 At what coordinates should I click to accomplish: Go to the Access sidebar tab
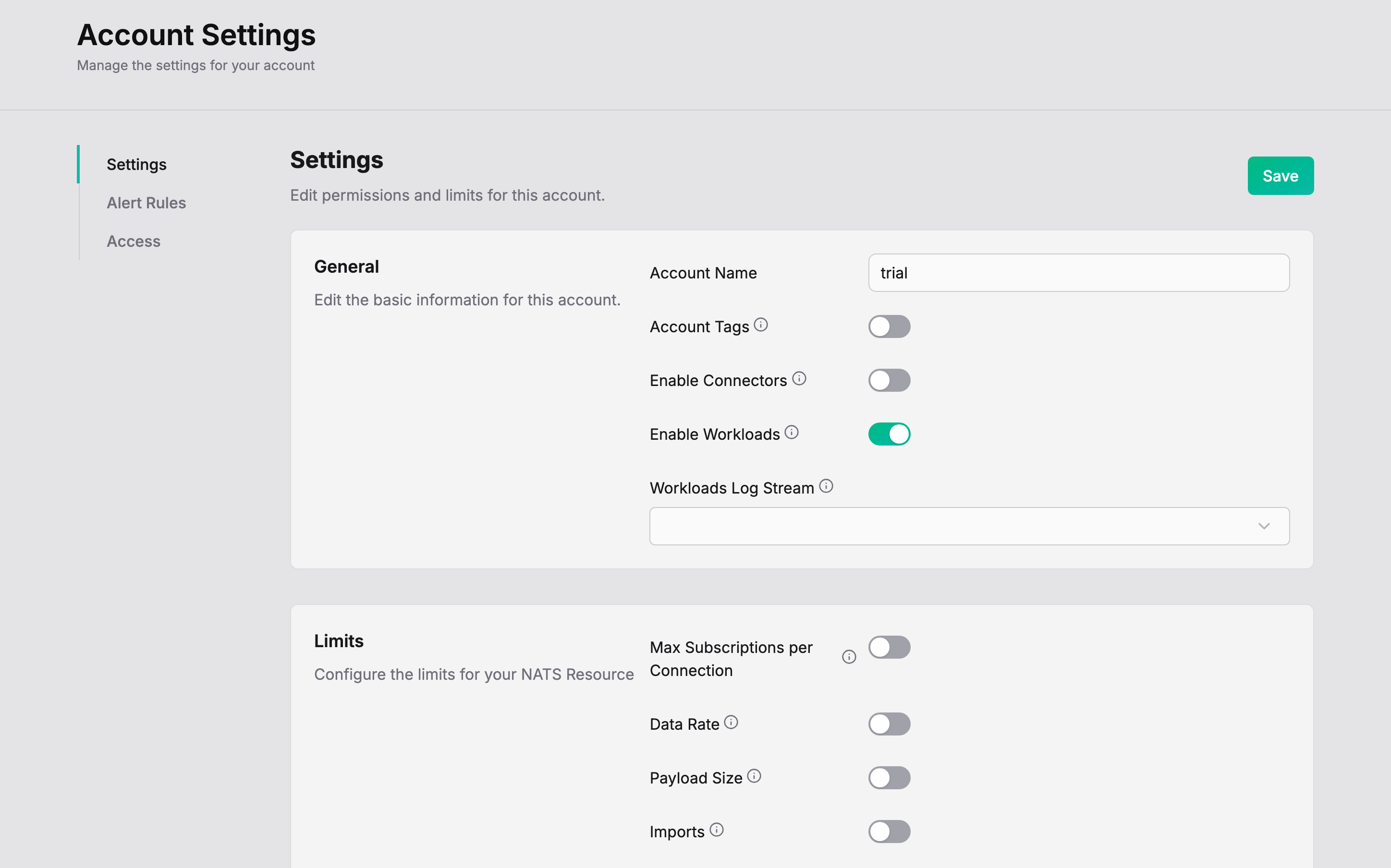(134, 241)
